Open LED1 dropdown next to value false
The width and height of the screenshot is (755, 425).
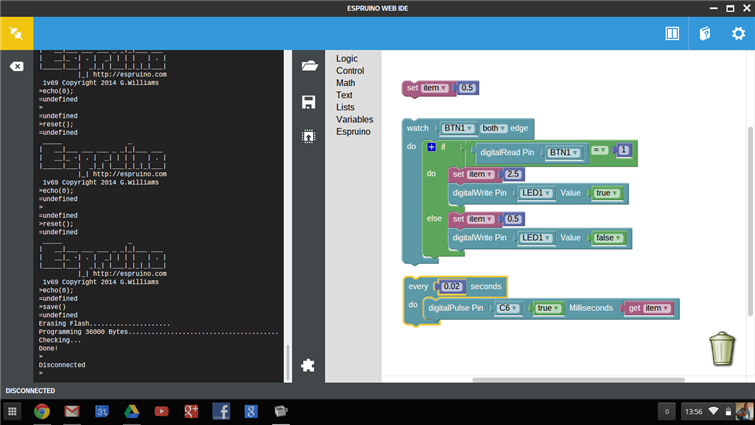[536, 238]
